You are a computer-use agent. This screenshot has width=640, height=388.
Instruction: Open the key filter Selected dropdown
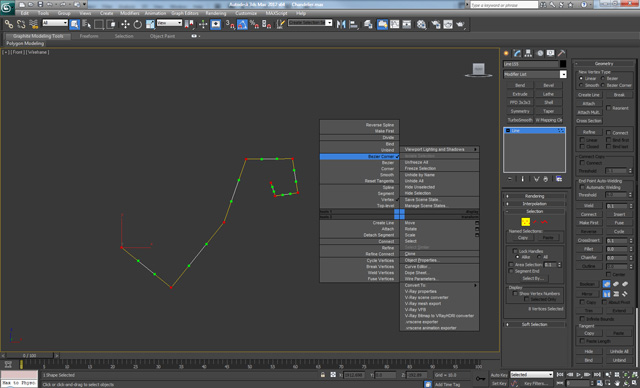click(531, 375)
